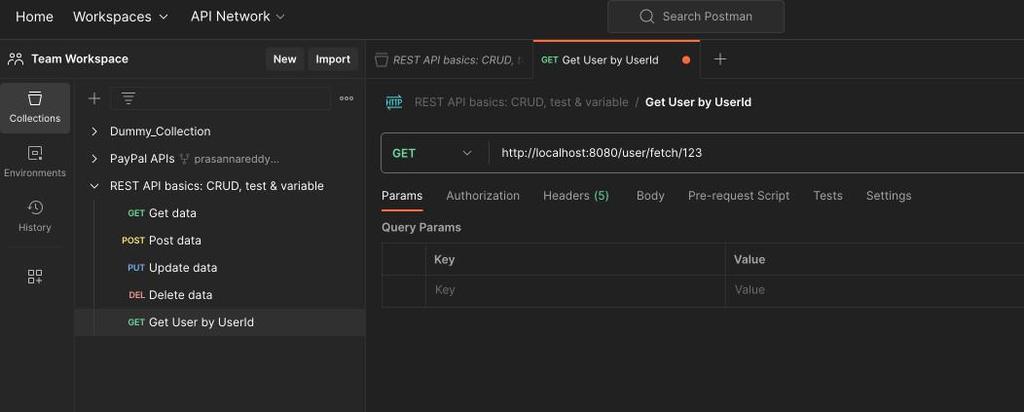Open the GET method dropdown

[x=432, y=153]
